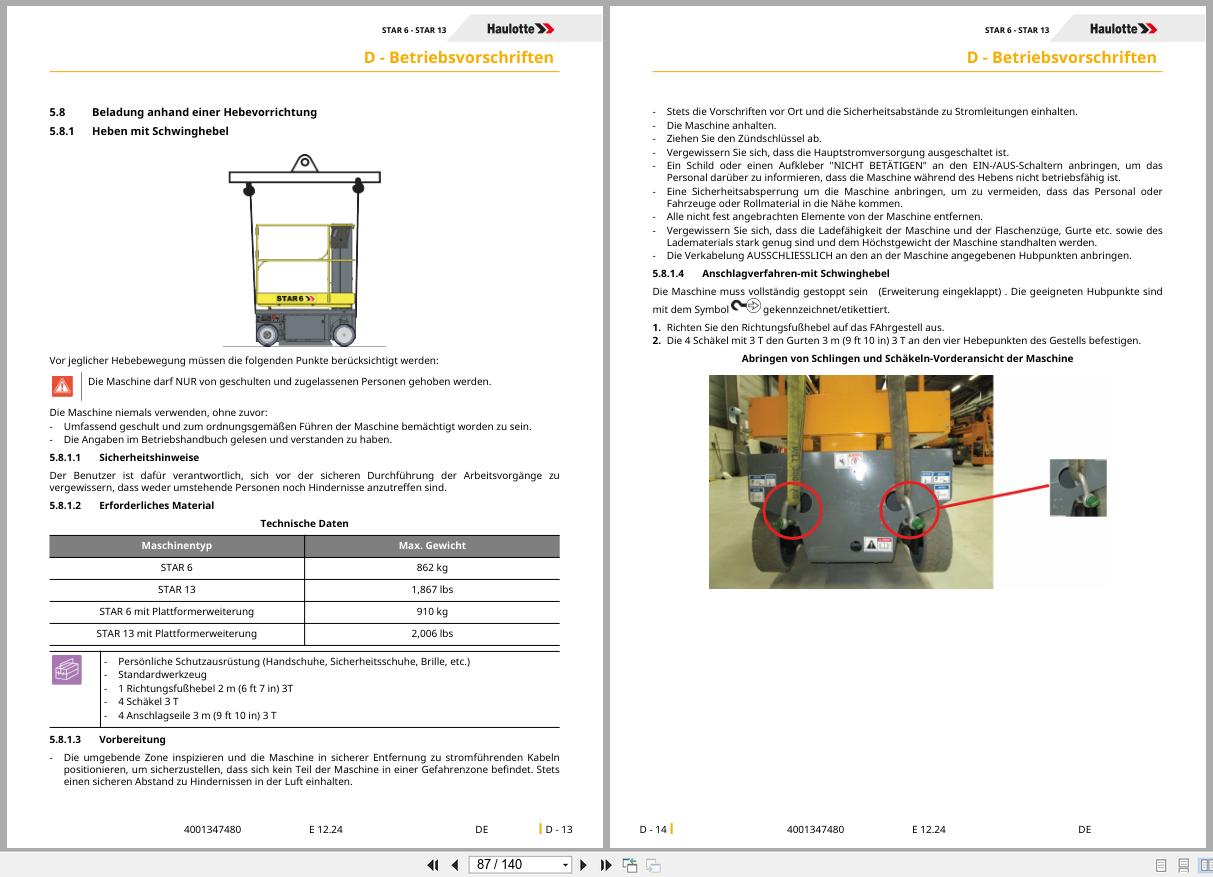The image size is (1213, 877).
Task: Click the STAR 6 lift illustration
Action: coord(305,249)
